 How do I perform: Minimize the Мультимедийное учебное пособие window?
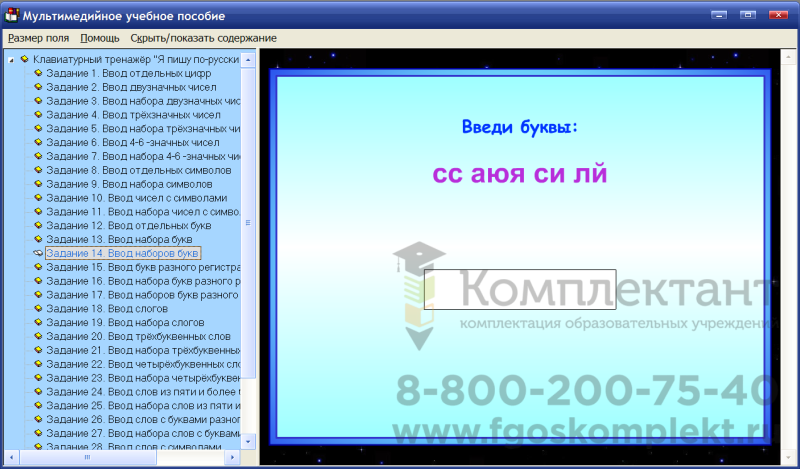tap(719, 15)
